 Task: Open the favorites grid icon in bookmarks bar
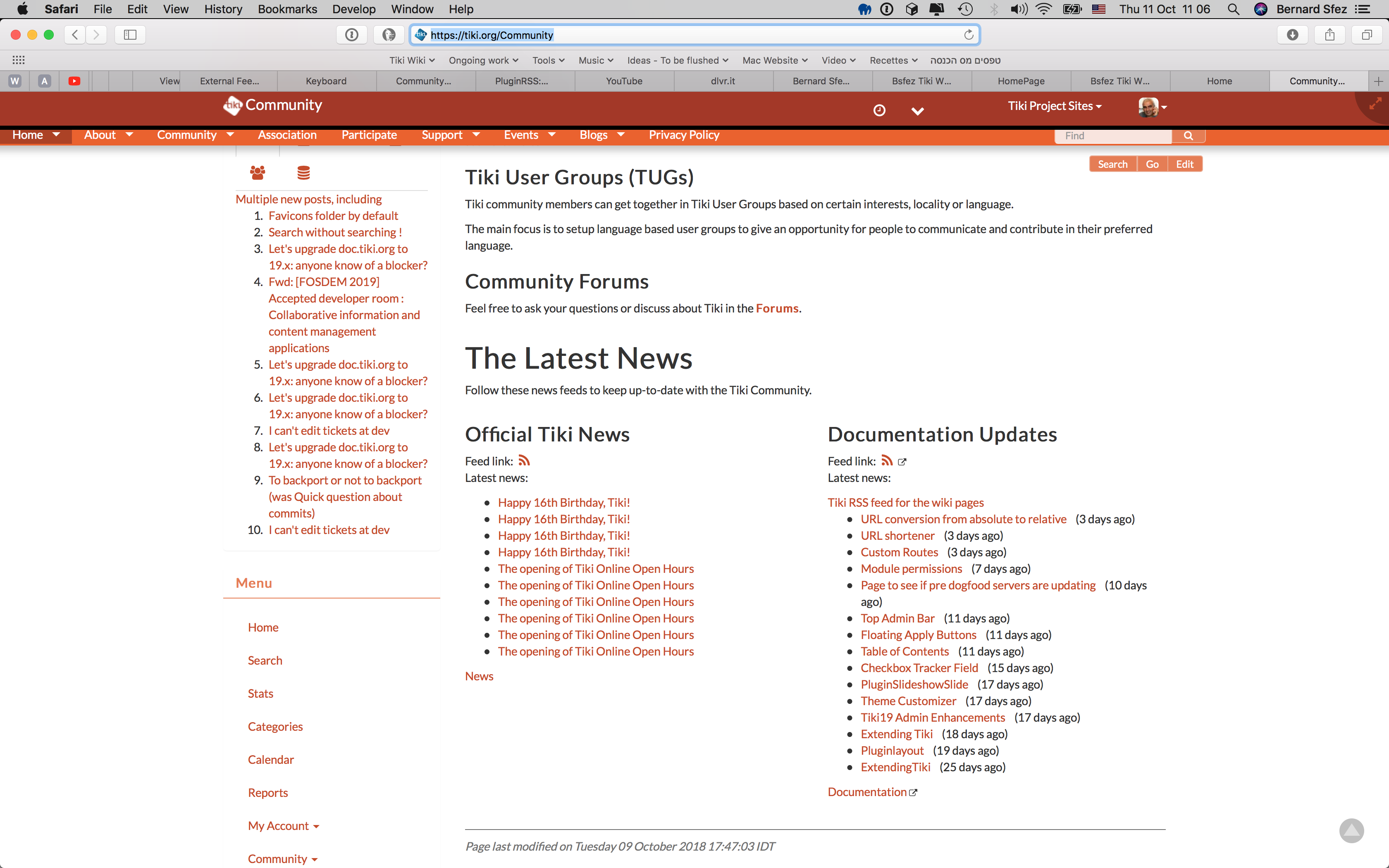(x=18, y=60)
